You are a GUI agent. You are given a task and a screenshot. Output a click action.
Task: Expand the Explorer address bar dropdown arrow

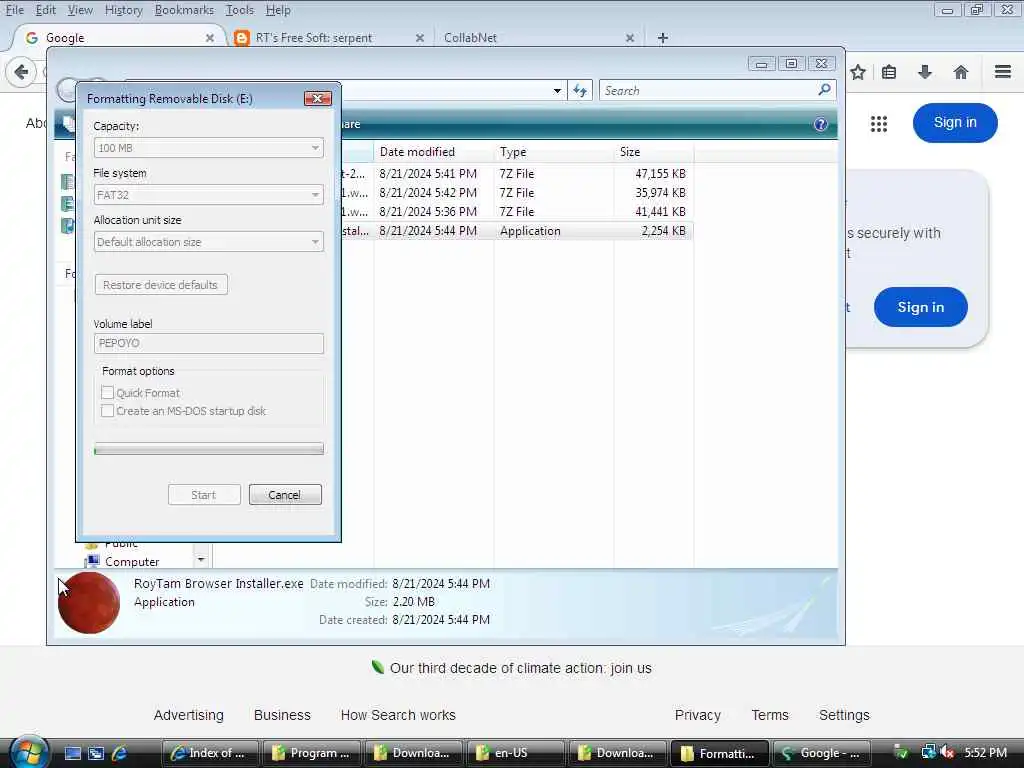[x=557, y=91]
